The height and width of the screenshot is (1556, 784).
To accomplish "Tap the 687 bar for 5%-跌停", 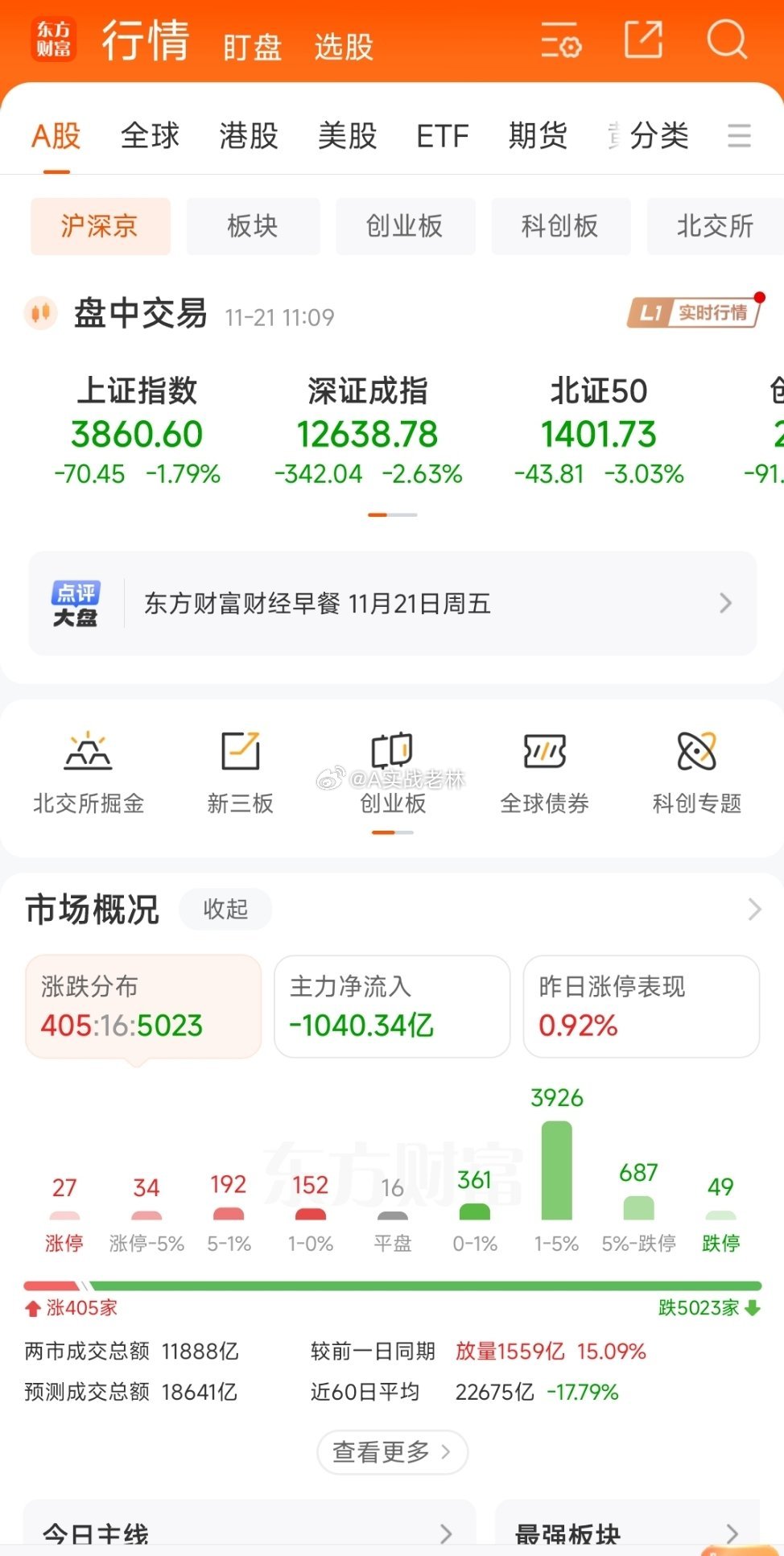I will pyautogui.click(x=639, y=1207).
